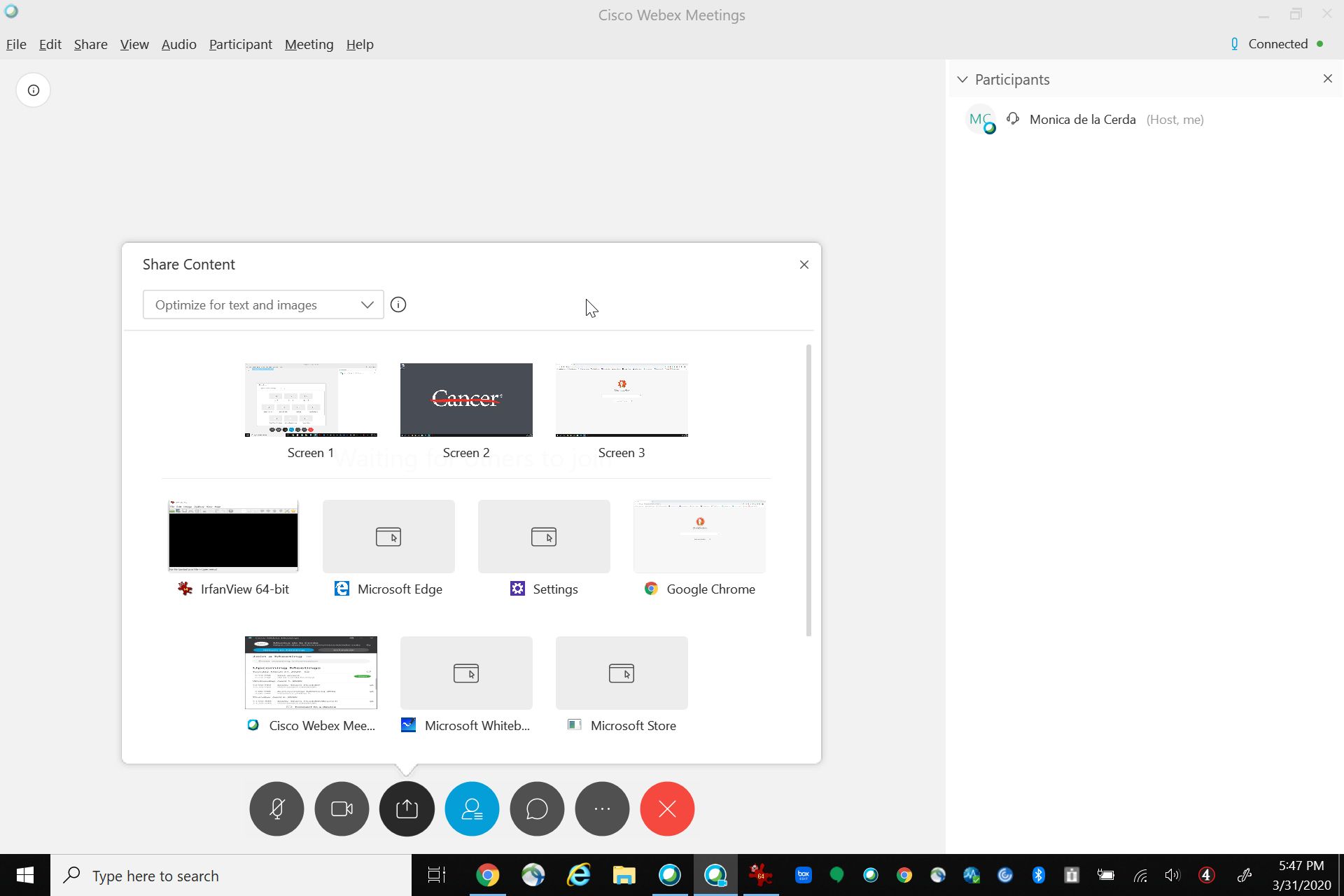Close the Share Content dialog
The width and height of the screenshot is (1344, 896).
pos(804,265)
